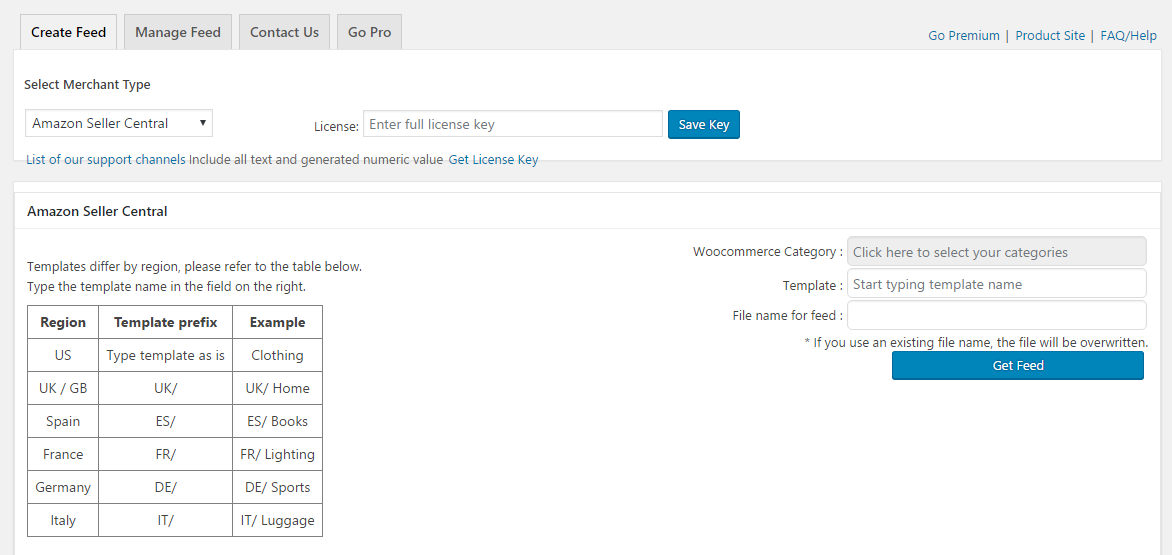The image size is (1172, 555).
Task: Select the Go Pro tab
Action: [x=369, y=32]
